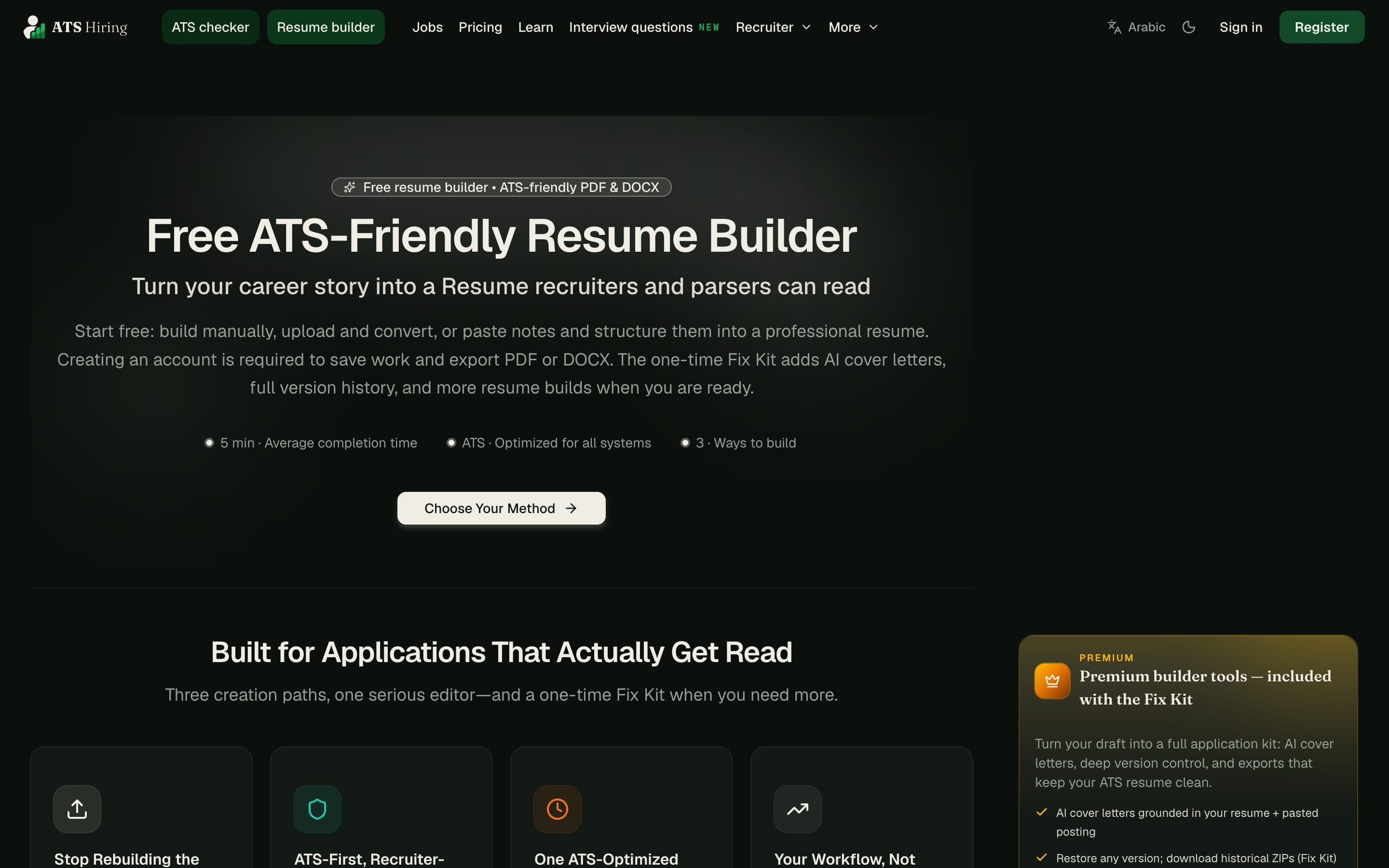Switch language to Arabic

pyautogui.click(x=1136, y=27)
